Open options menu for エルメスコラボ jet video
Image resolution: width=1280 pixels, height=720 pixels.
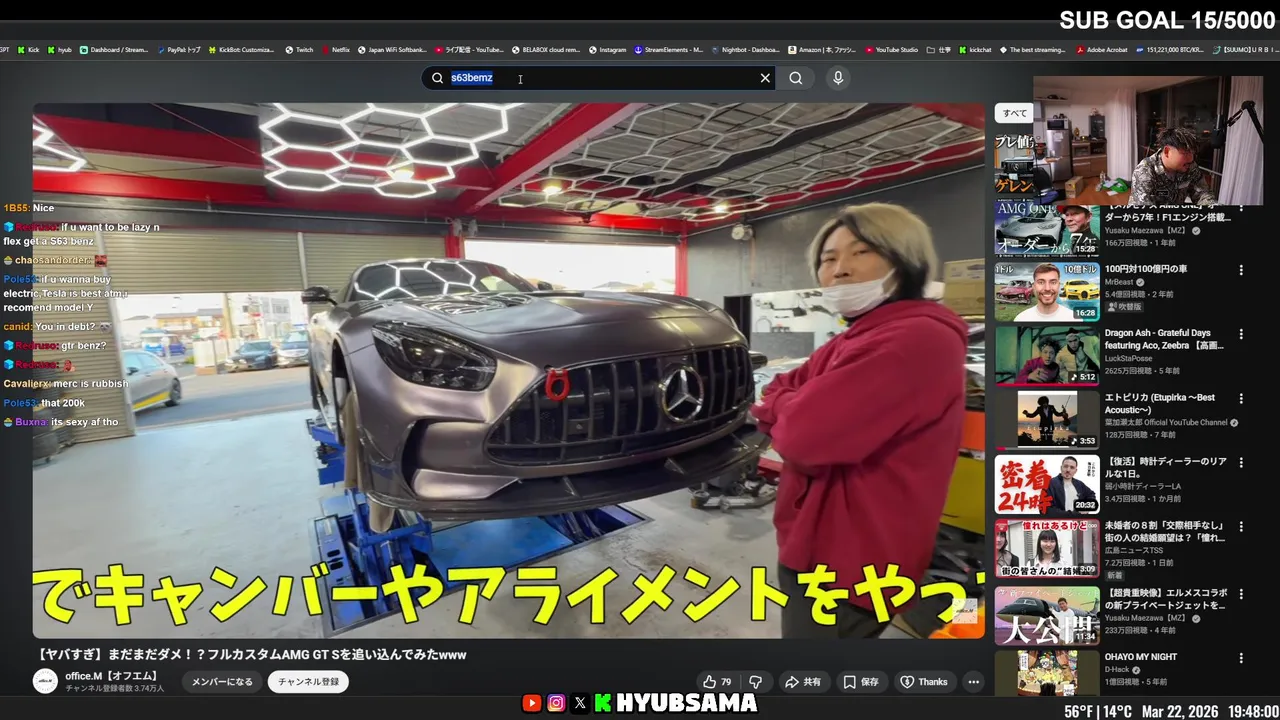(1241, 593)
